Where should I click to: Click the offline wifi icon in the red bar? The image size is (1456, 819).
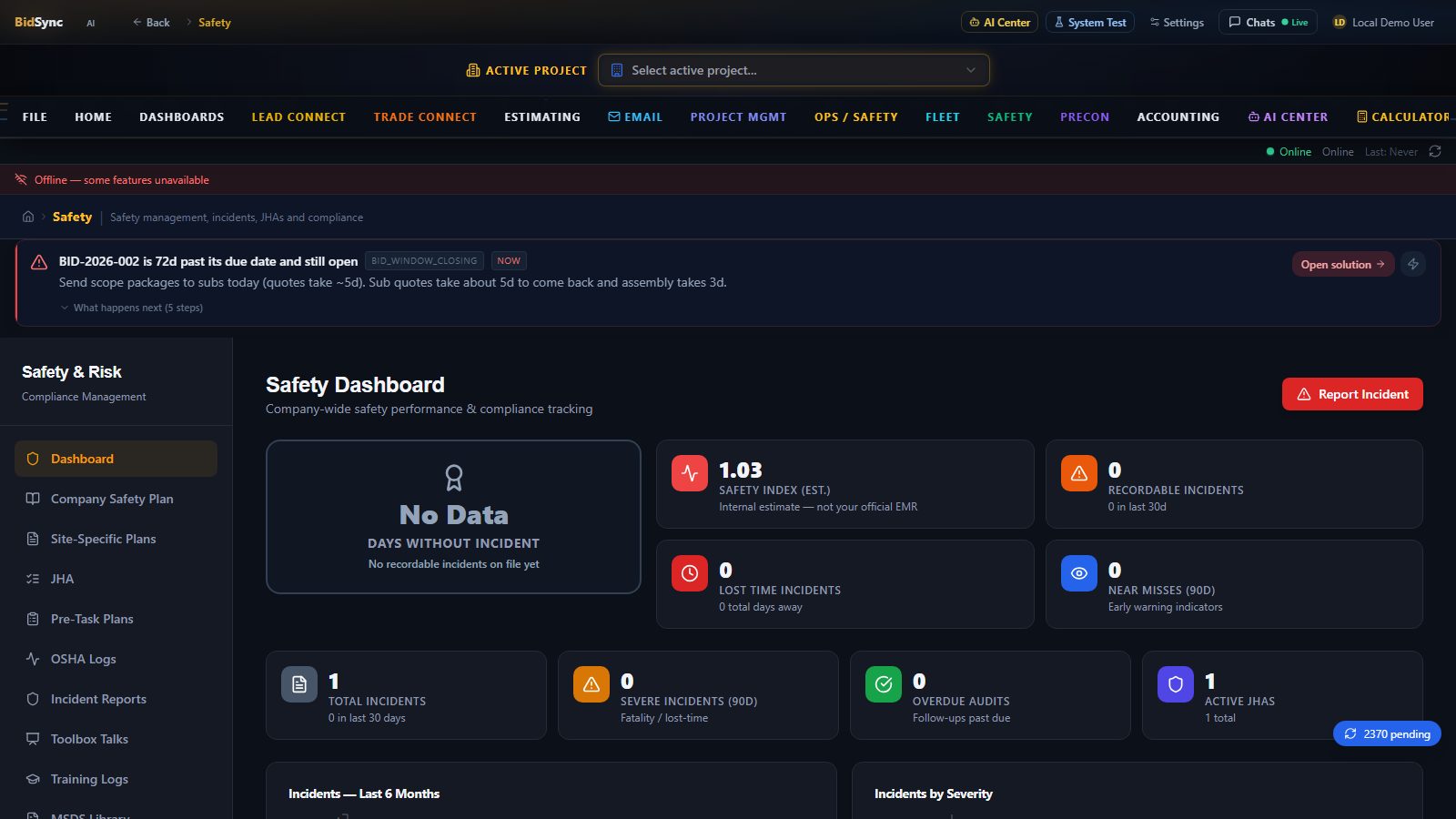click(21, 179)
